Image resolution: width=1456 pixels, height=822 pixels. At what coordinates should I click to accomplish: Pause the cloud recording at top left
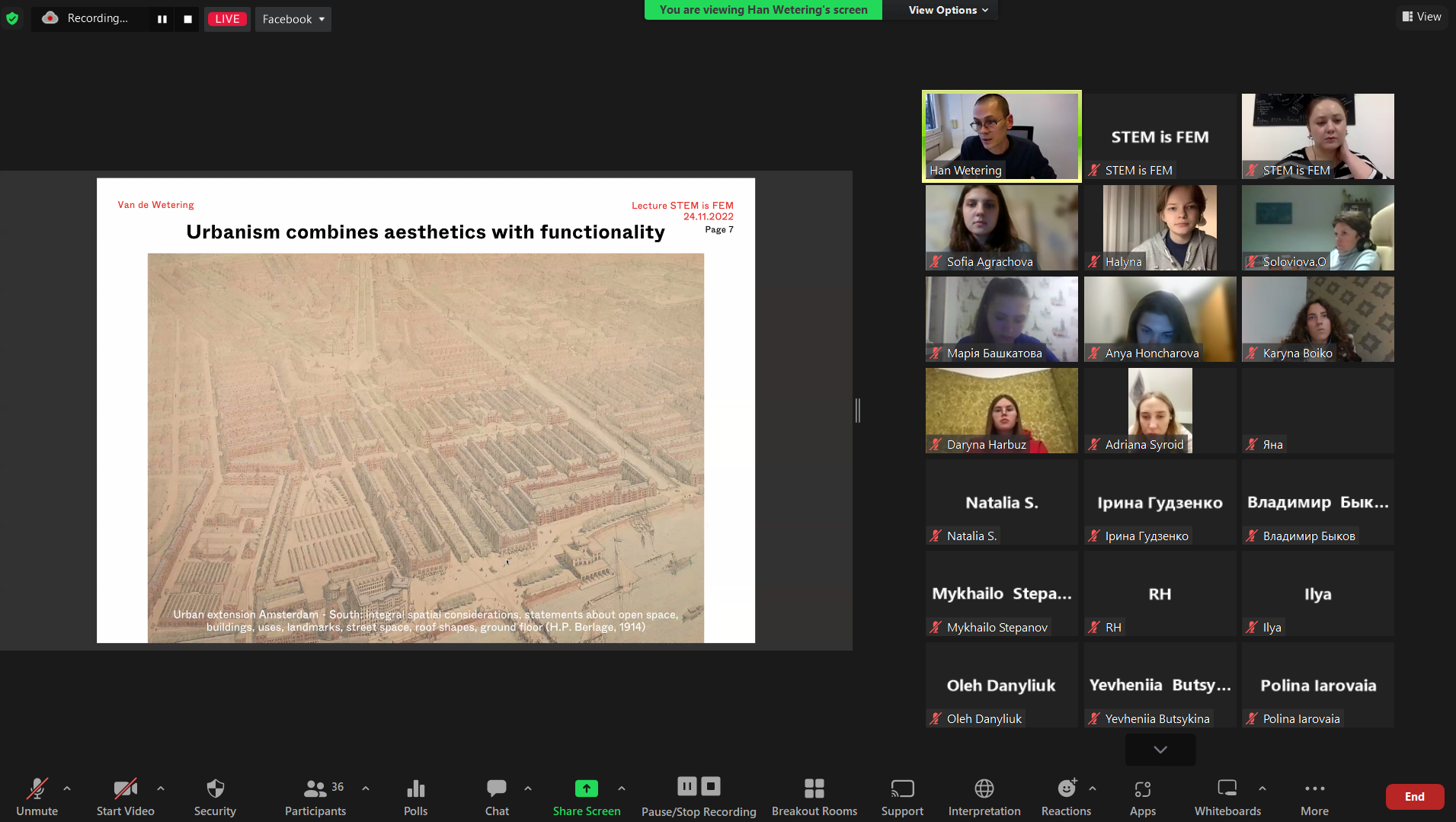click(x=162, y=19)
